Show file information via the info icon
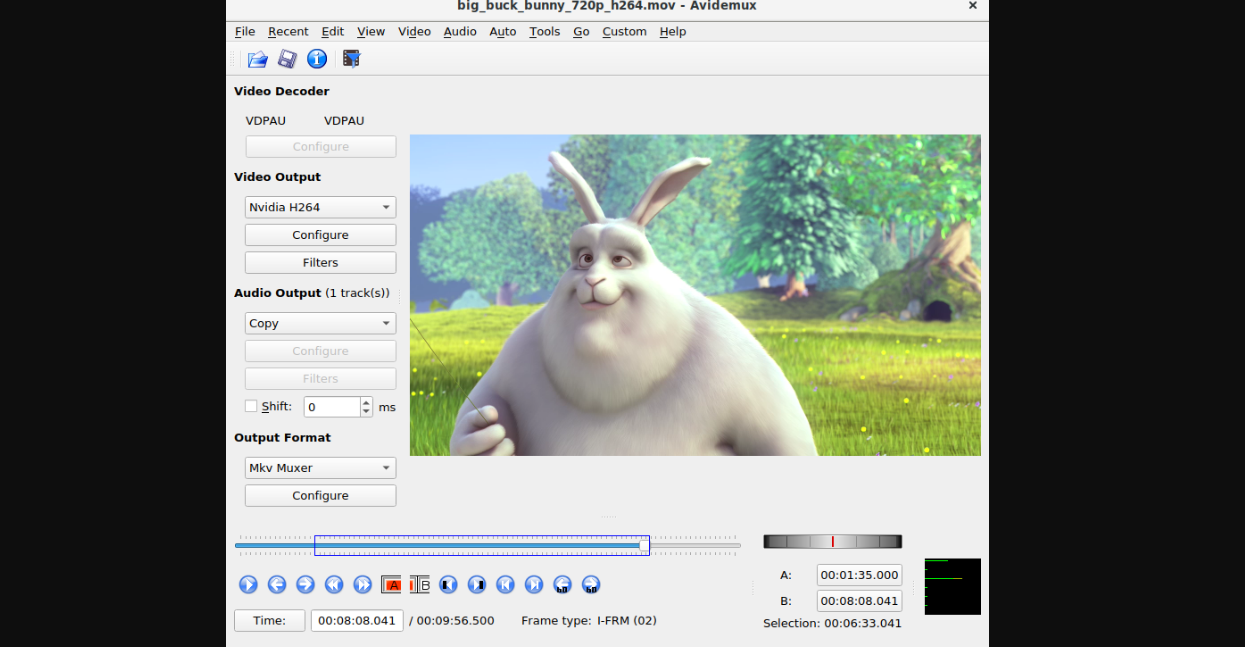 [x=317, y=59]
